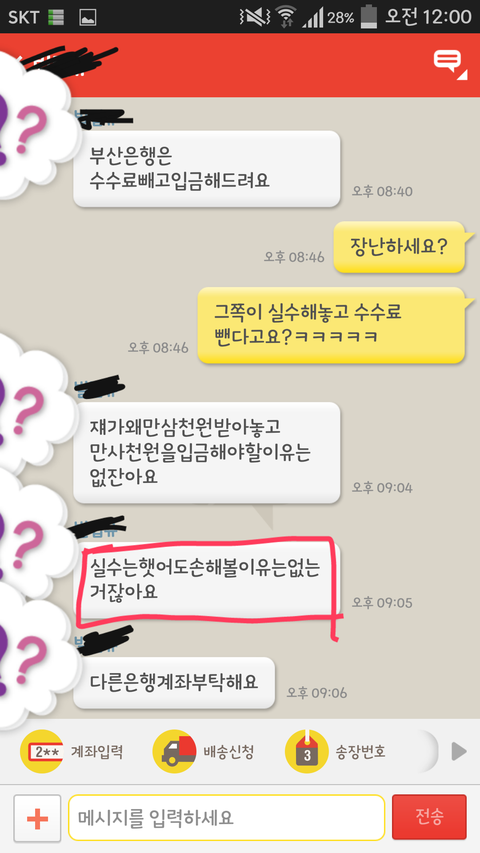Screen dimensions: 480x853
Task: Tap the 다른은행계좌부탁해요 message bubble
Action: tap(174, 683)
